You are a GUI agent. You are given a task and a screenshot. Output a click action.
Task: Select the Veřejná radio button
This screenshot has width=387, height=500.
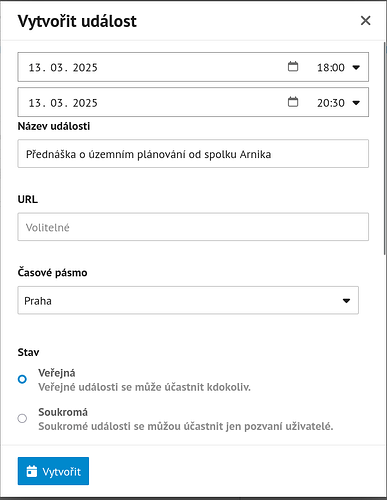[x=22, y=379]
